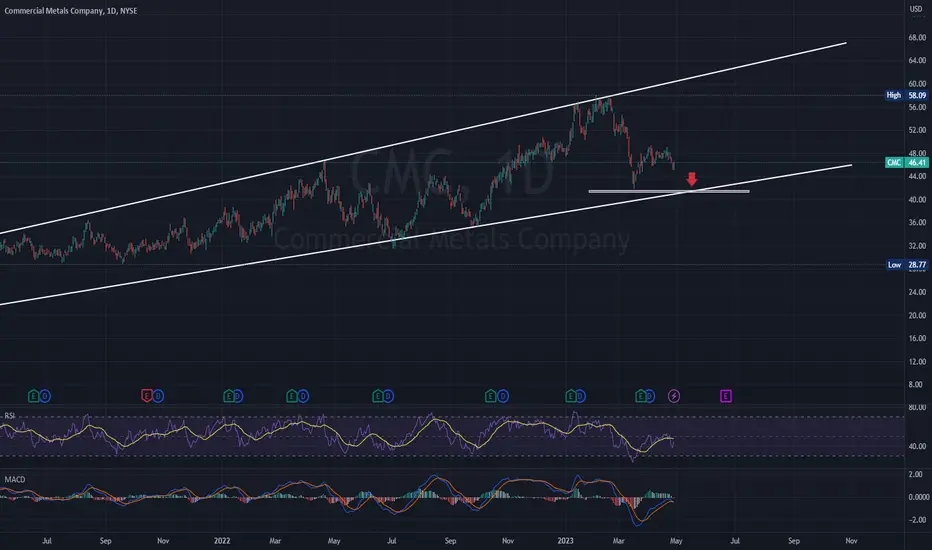Click the May label nearest to 2023

coord(676,540)
